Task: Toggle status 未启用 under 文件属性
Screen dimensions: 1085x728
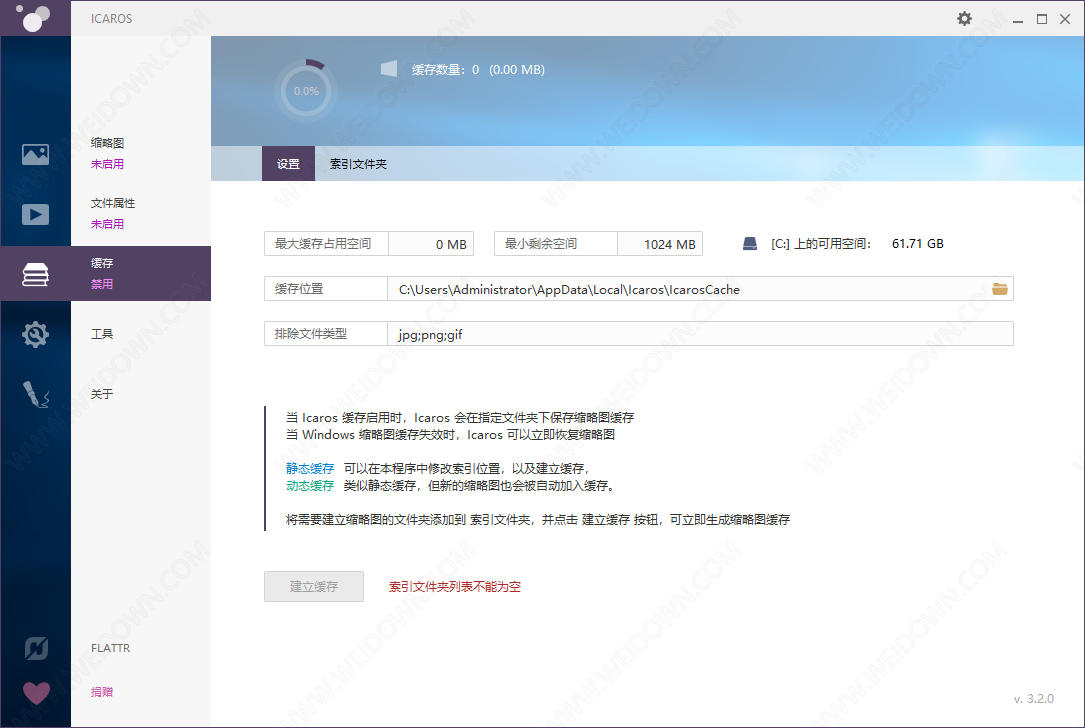Action: tap(107, 224)
